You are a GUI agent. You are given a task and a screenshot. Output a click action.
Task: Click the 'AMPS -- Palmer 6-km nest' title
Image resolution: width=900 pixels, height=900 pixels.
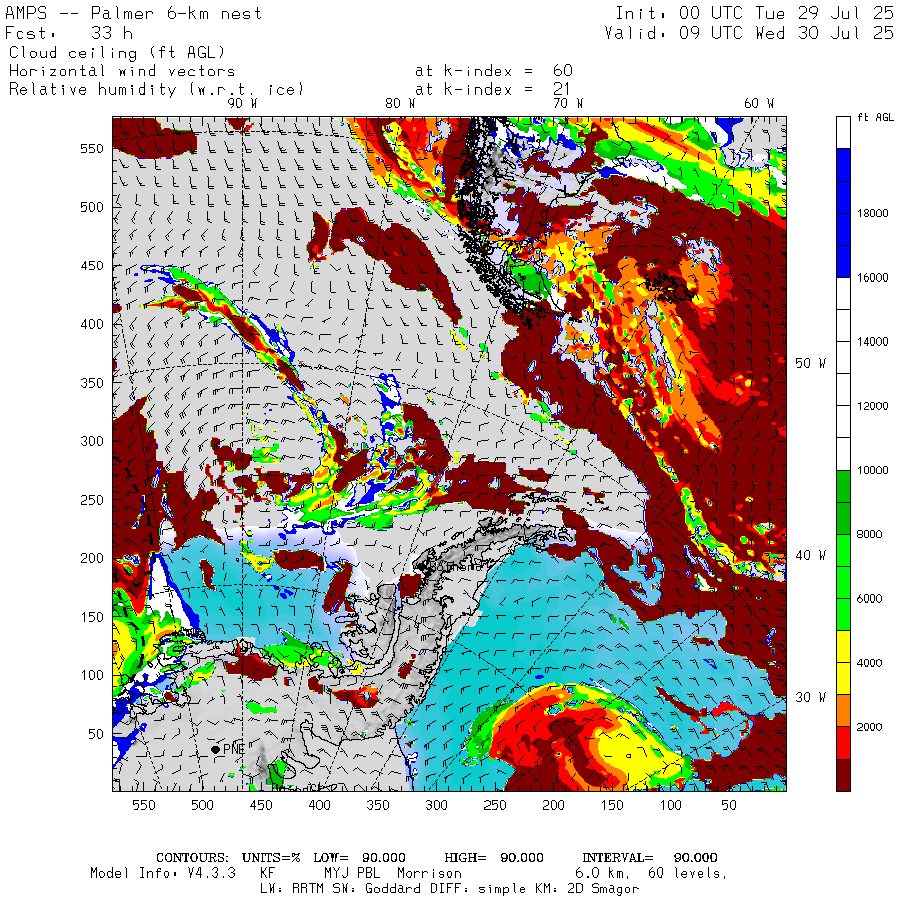click(x=133, y=13)
